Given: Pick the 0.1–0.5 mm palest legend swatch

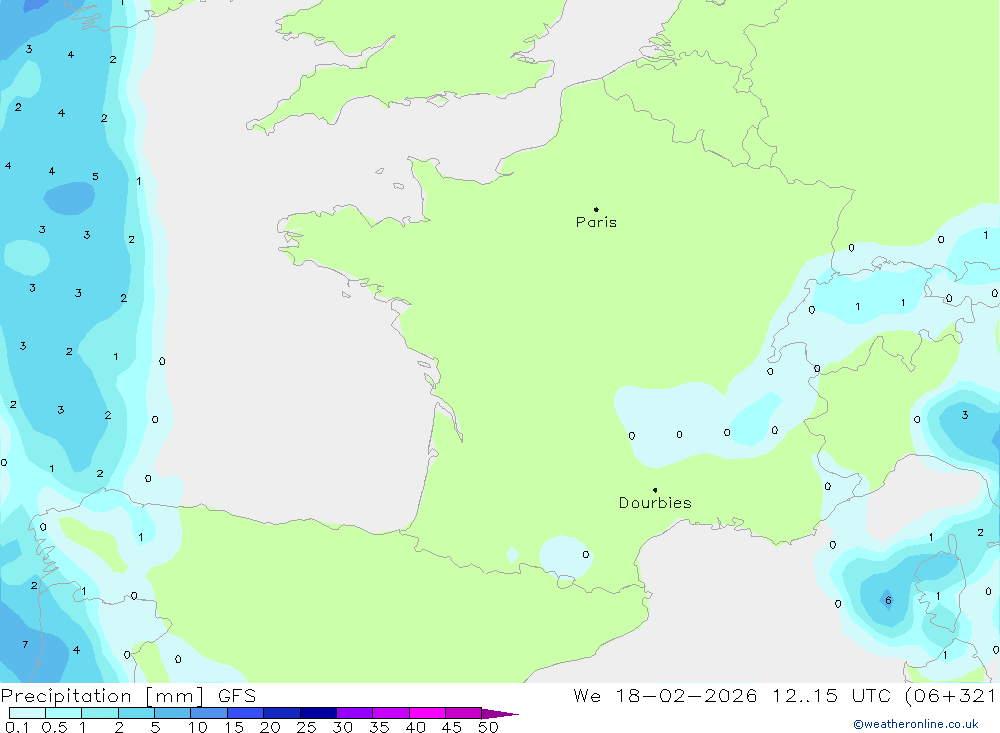Looking at the screenshot, I should (27, 713).
